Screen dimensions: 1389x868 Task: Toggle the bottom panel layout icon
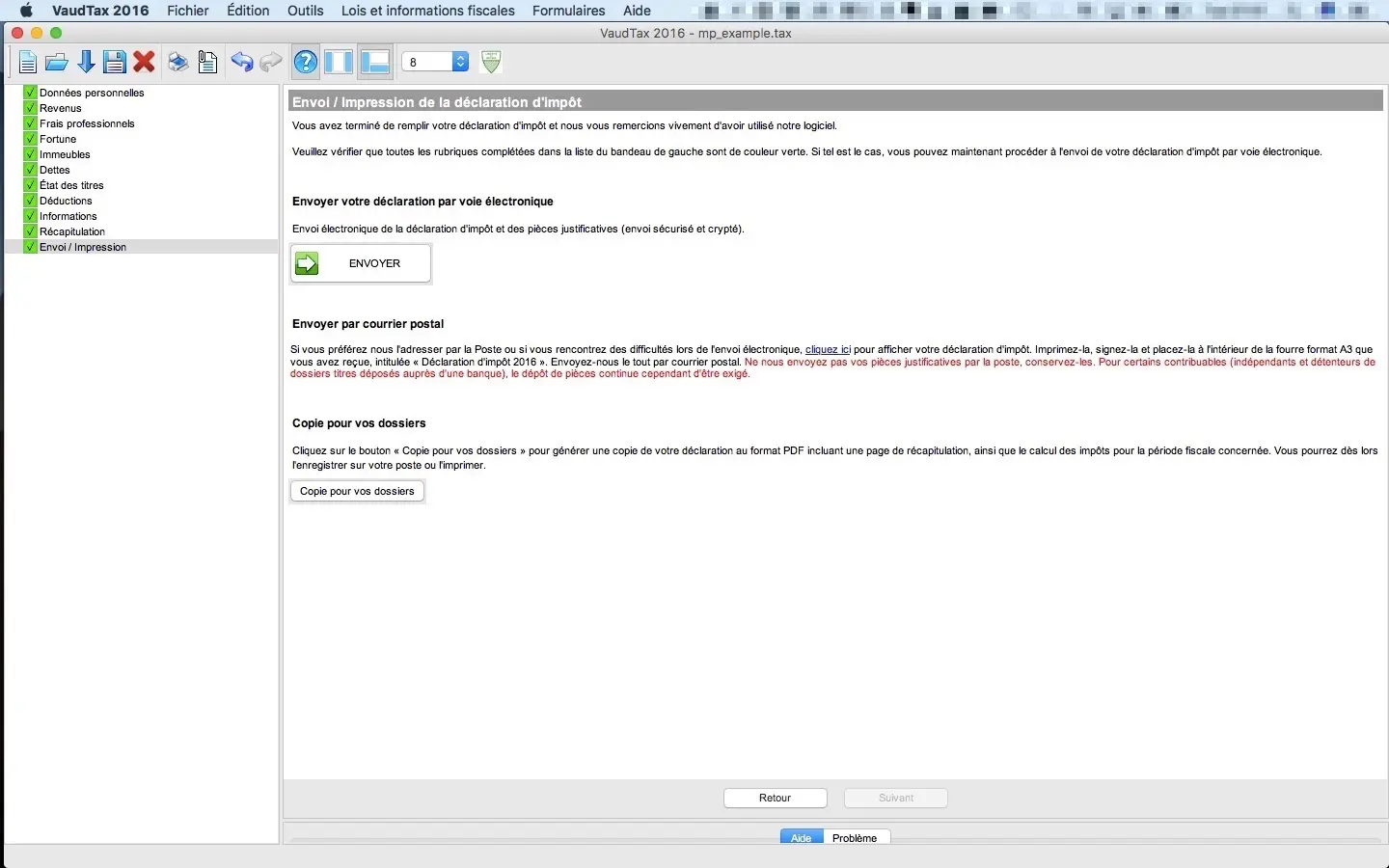(x=374, y=63)
